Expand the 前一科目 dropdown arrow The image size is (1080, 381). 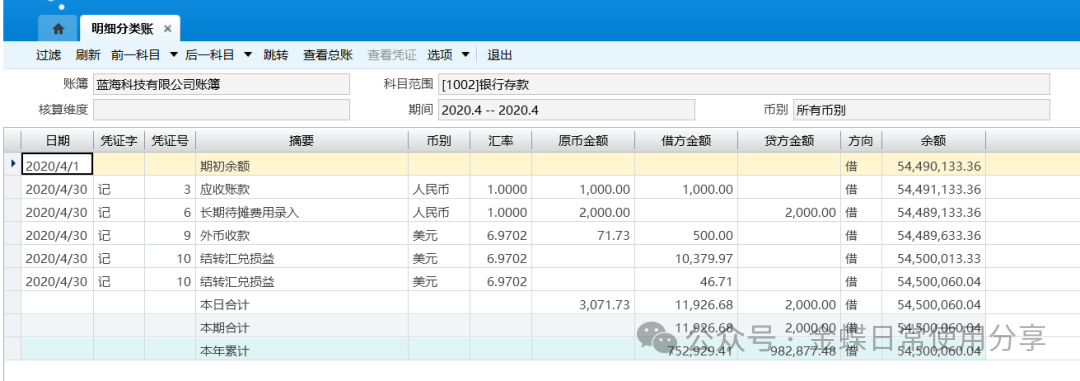(173, 55)
